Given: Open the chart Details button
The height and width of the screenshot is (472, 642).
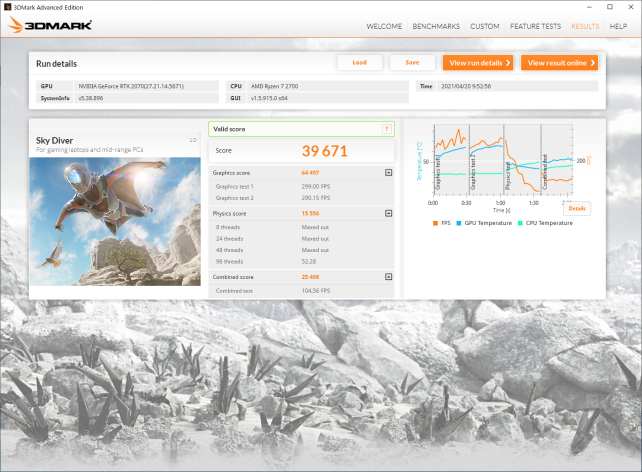Looking at the screenshot, I should tap(577, 208).
